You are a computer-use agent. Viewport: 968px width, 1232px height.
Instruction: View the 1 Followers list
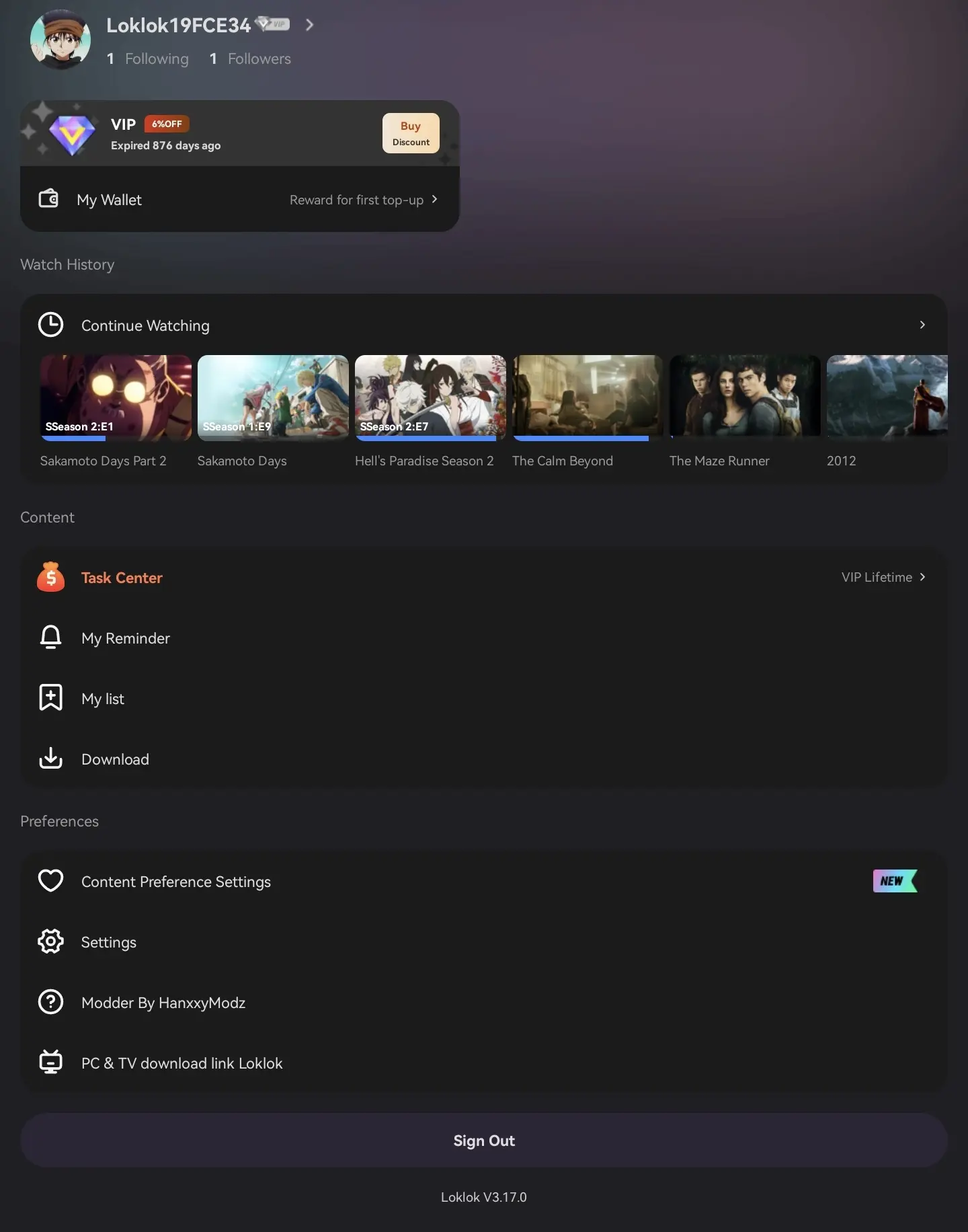[250, 59]
